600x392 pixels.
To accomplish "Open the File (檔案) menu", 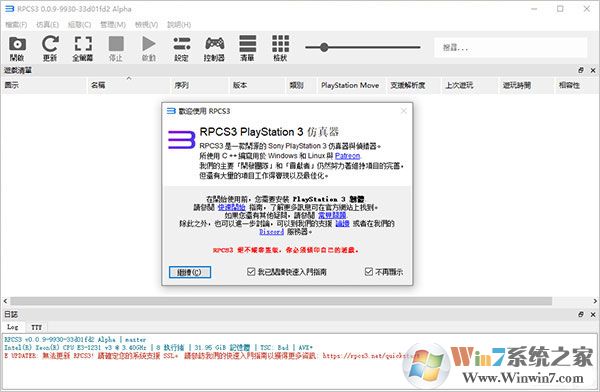I will pos(16,24).
